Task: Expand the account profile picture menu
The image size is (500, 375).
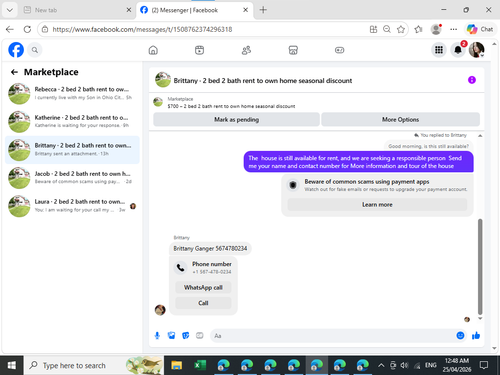Action: click(477, 50)
